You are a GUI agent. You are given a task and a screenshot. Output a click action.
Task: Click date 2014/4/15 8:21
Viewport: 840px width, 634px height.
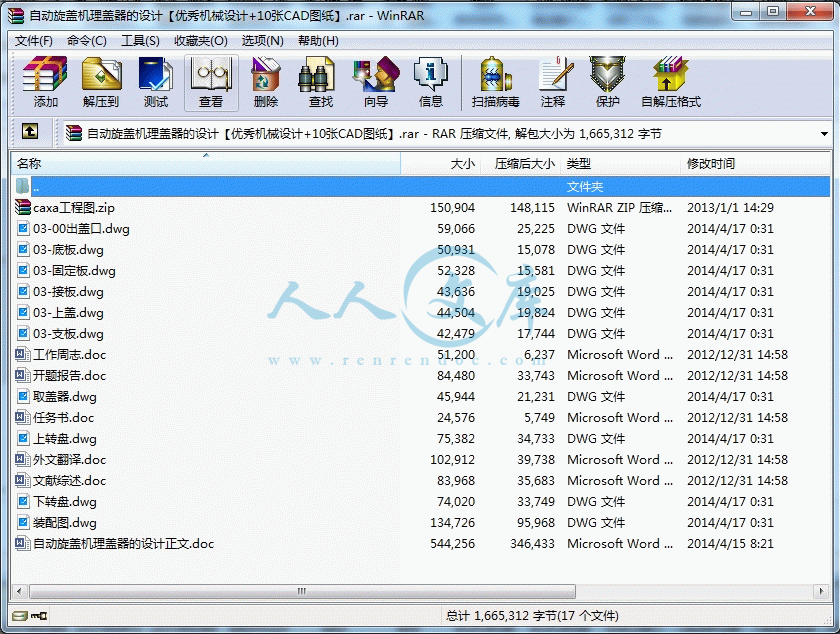point(730,543)
